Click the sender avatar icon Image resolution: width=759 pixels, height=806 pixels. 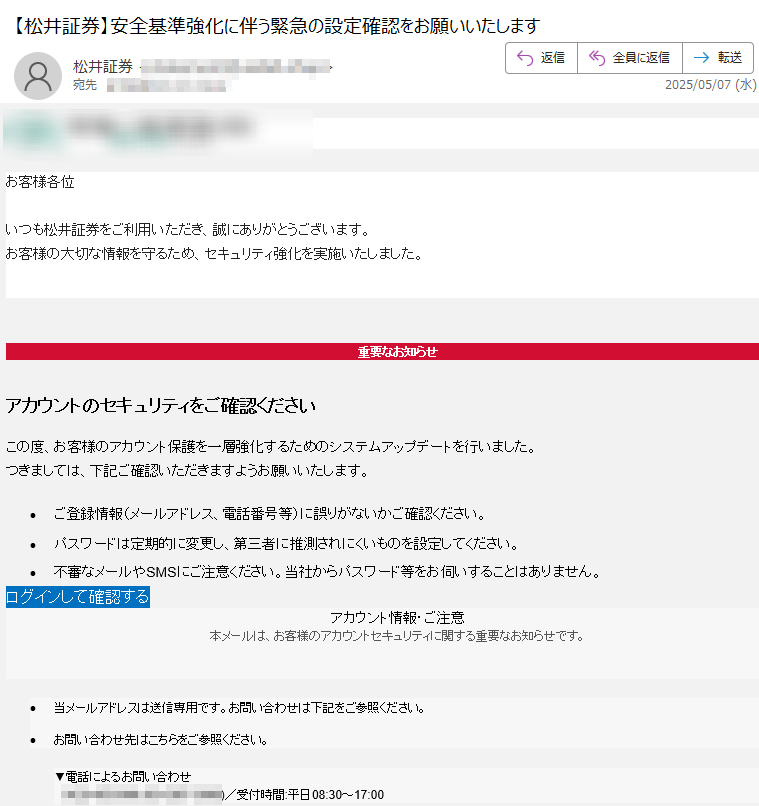point(38,76)
